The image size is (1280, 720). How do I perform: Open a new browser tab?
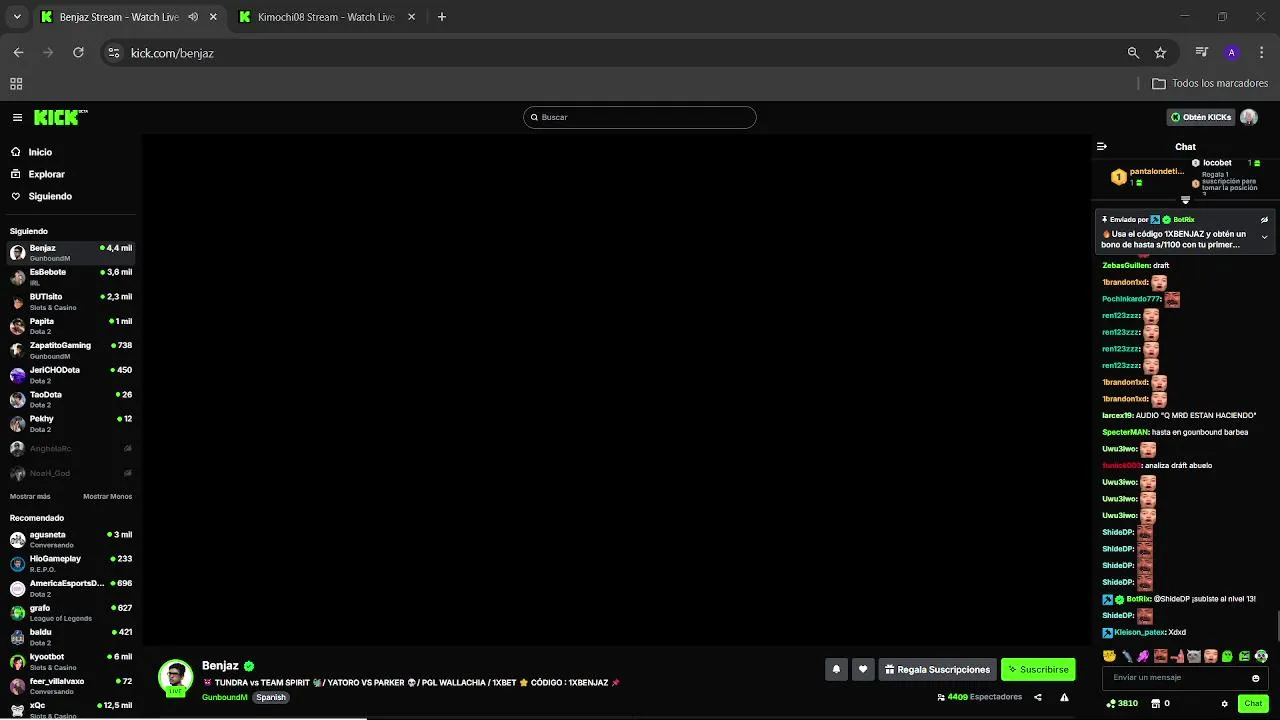click(x=442, y=17)
